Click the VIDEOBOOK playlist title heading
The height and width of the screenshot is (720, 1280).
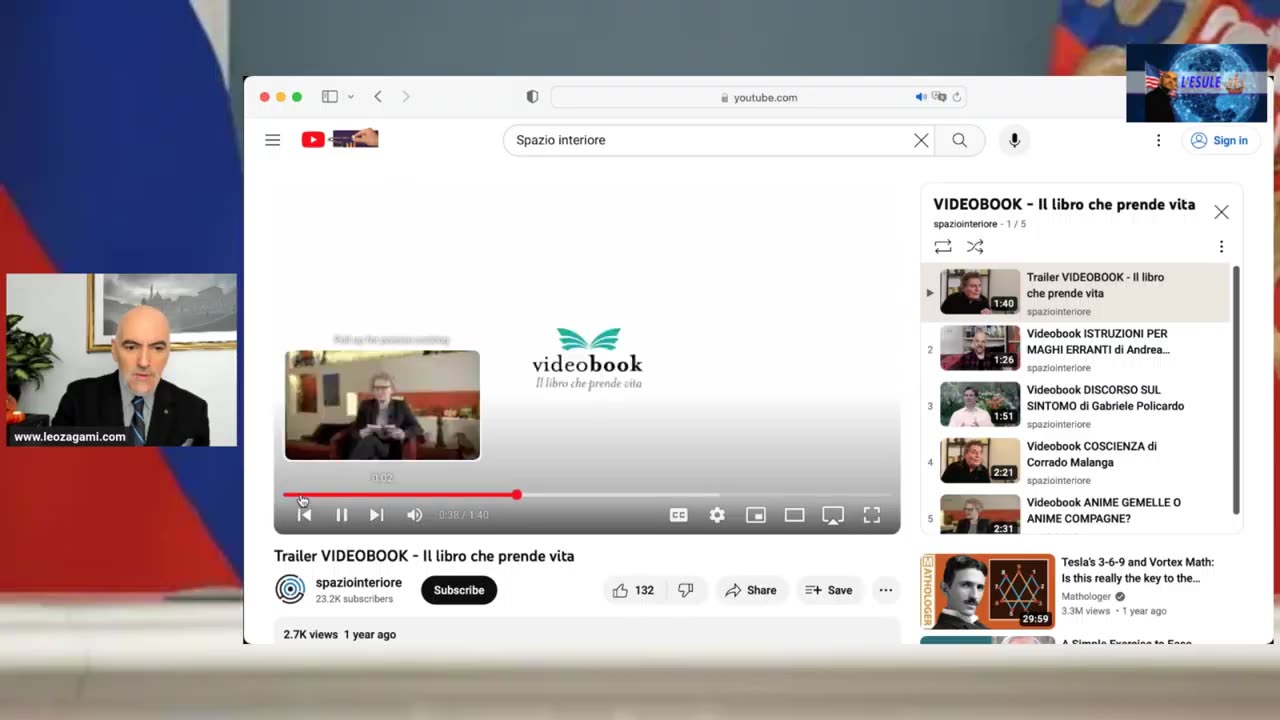(x=1064, y=204)
